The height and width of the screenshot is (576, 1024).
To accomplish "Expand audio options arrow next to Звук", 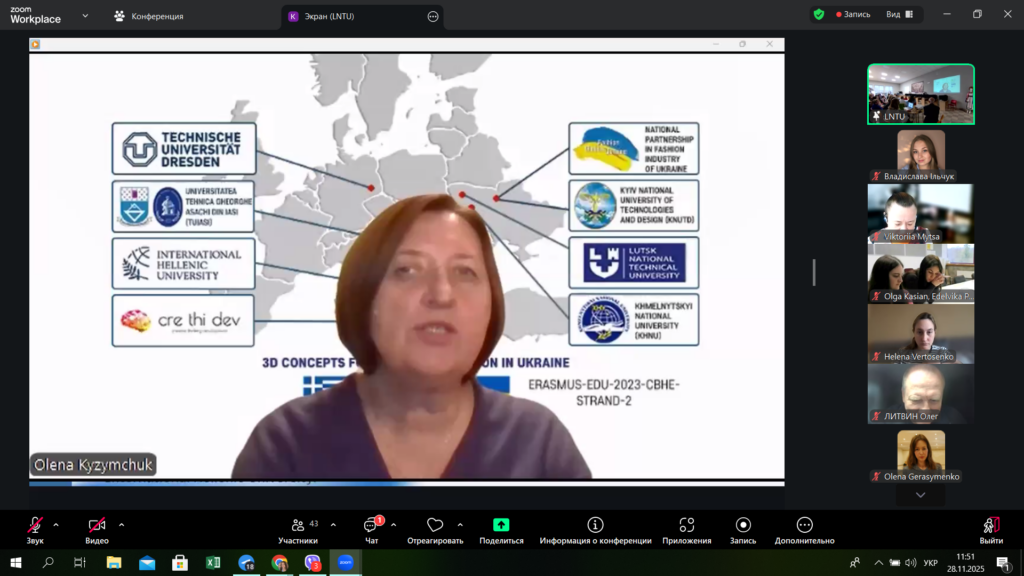I will (x=56, y=524).
